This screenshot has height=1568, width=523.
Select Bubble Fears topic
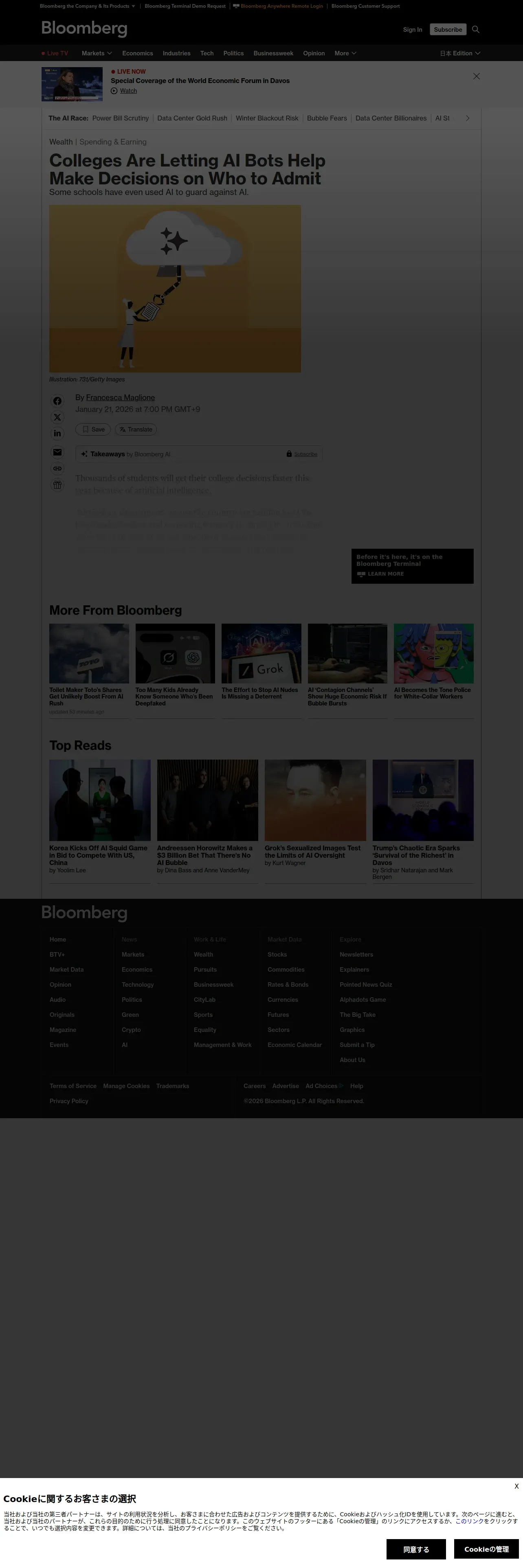coord(327,118)
